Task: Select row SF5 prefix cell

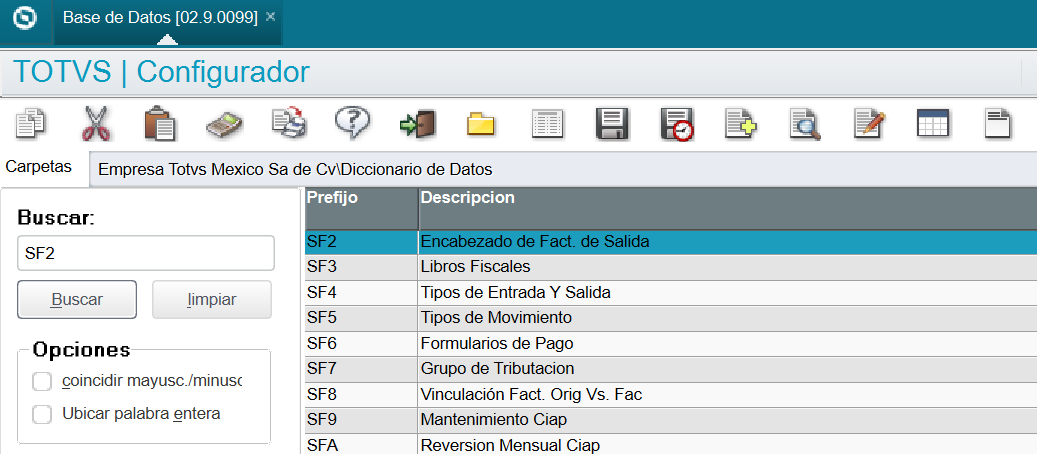Action: tap(362, 318)
